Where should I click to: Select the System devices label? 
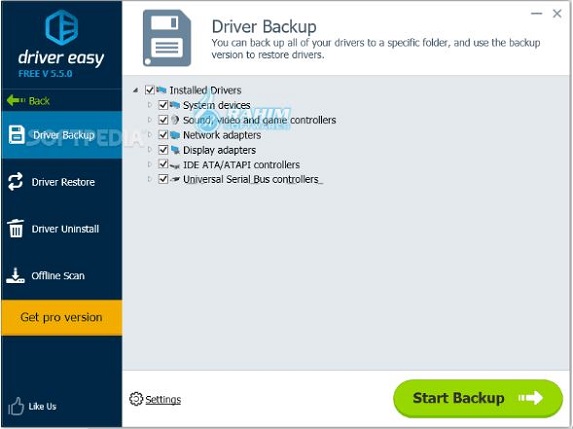tap(217, 105)
